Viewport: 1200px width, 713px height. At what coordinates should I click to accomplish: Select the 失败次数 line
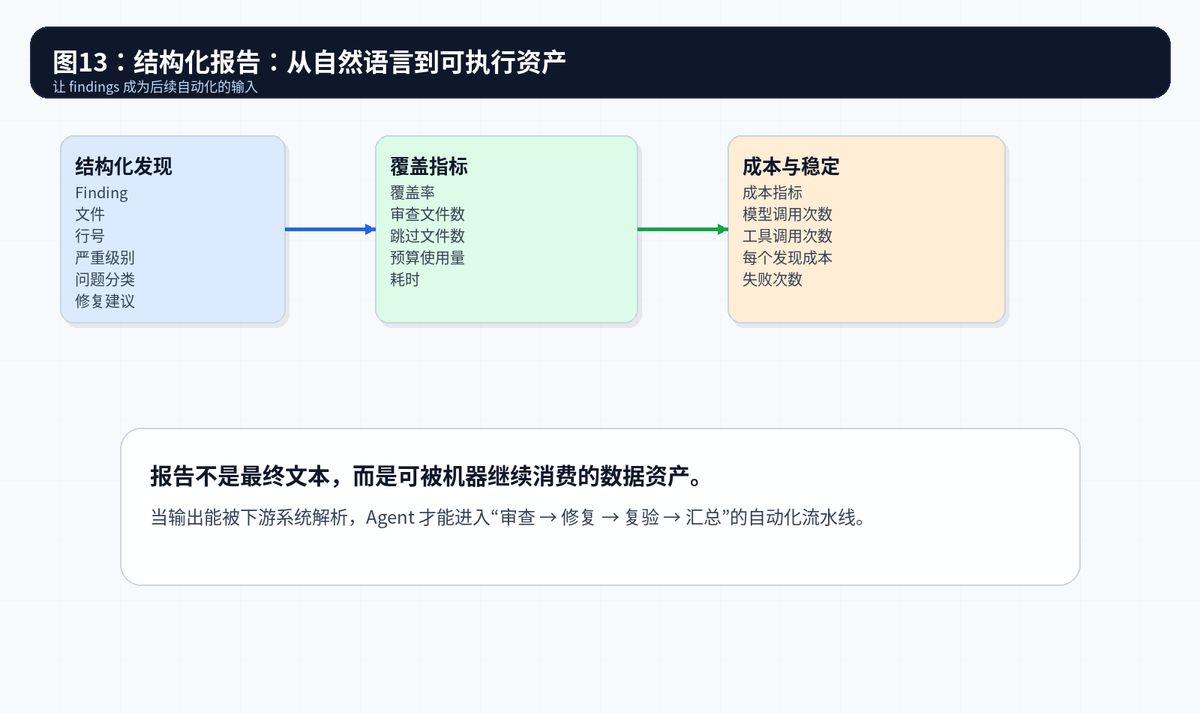(x=772, y=280)
